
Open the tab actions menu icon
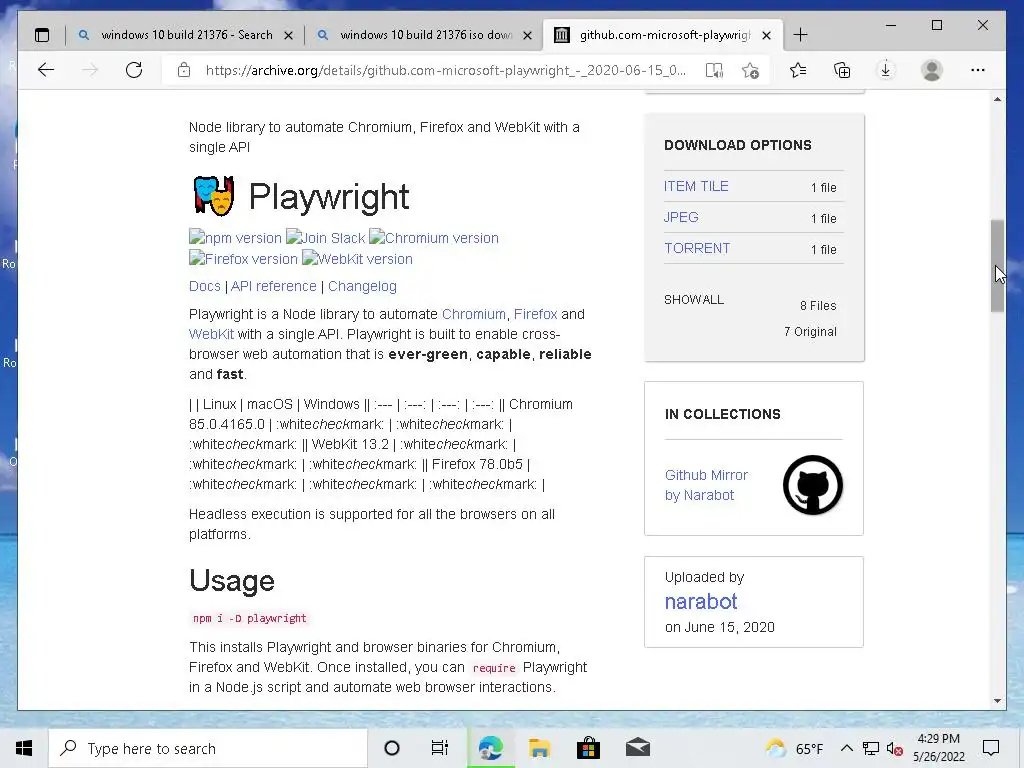tap(42, 35)
